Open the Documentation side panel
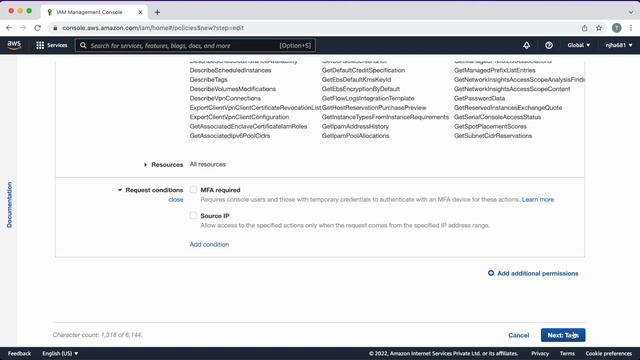Image resolution: width=640 pixels, height=360 pixels. 9,204
